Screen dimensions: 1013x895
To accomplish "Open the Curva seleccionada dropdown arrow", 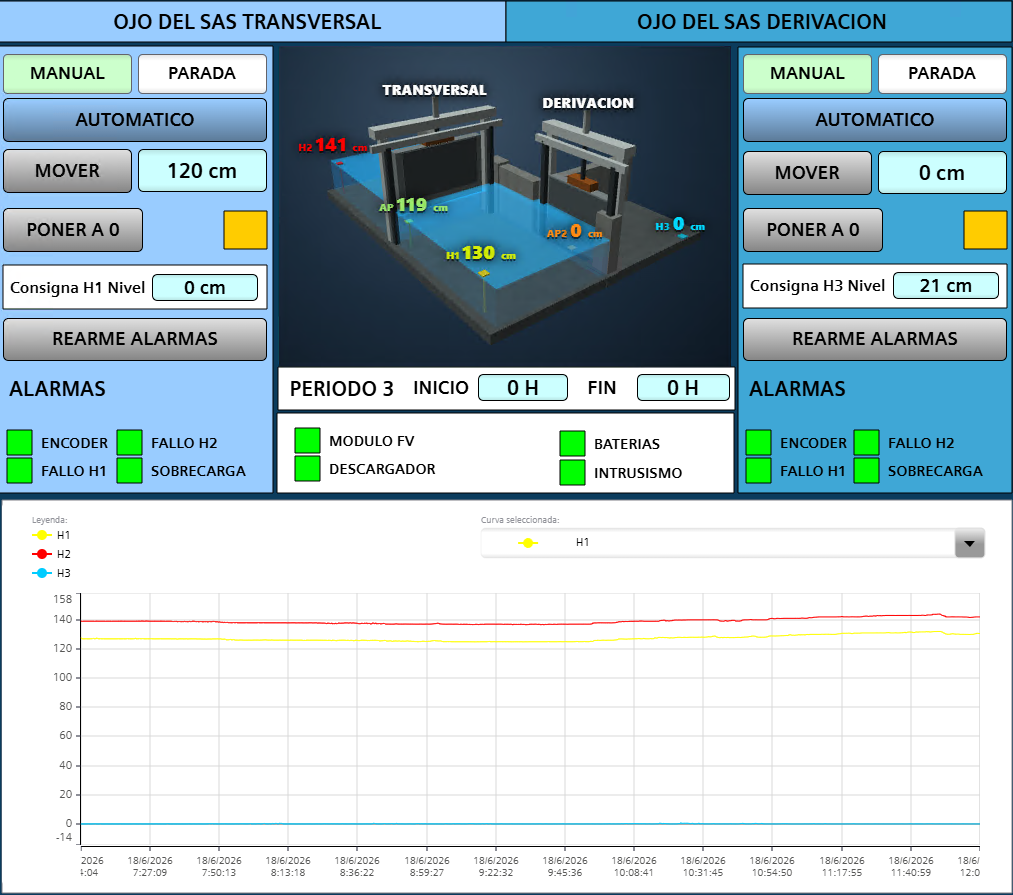I will click(x=969, y=543).
